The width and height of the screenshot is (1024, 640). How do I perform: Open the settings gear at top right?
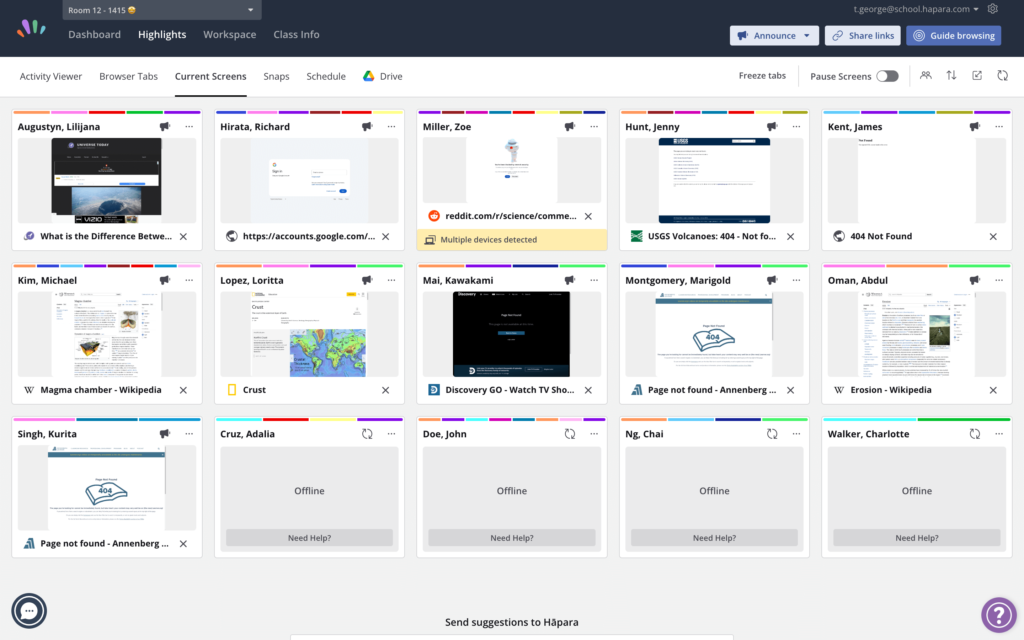[x=992, y=8]
